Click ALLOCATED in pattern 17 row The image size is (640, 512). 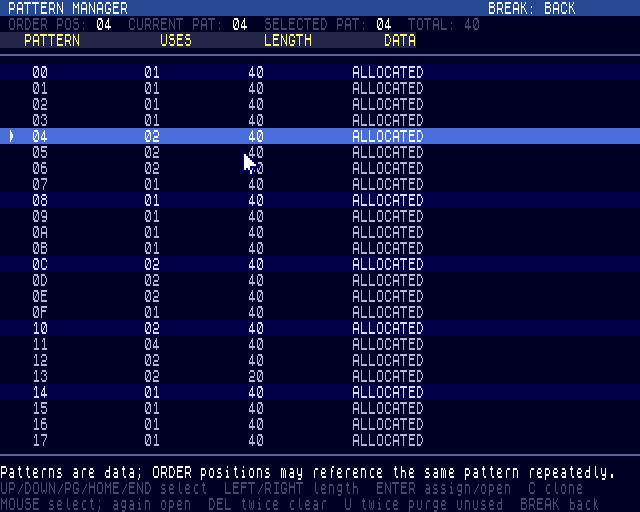point(388,440)
